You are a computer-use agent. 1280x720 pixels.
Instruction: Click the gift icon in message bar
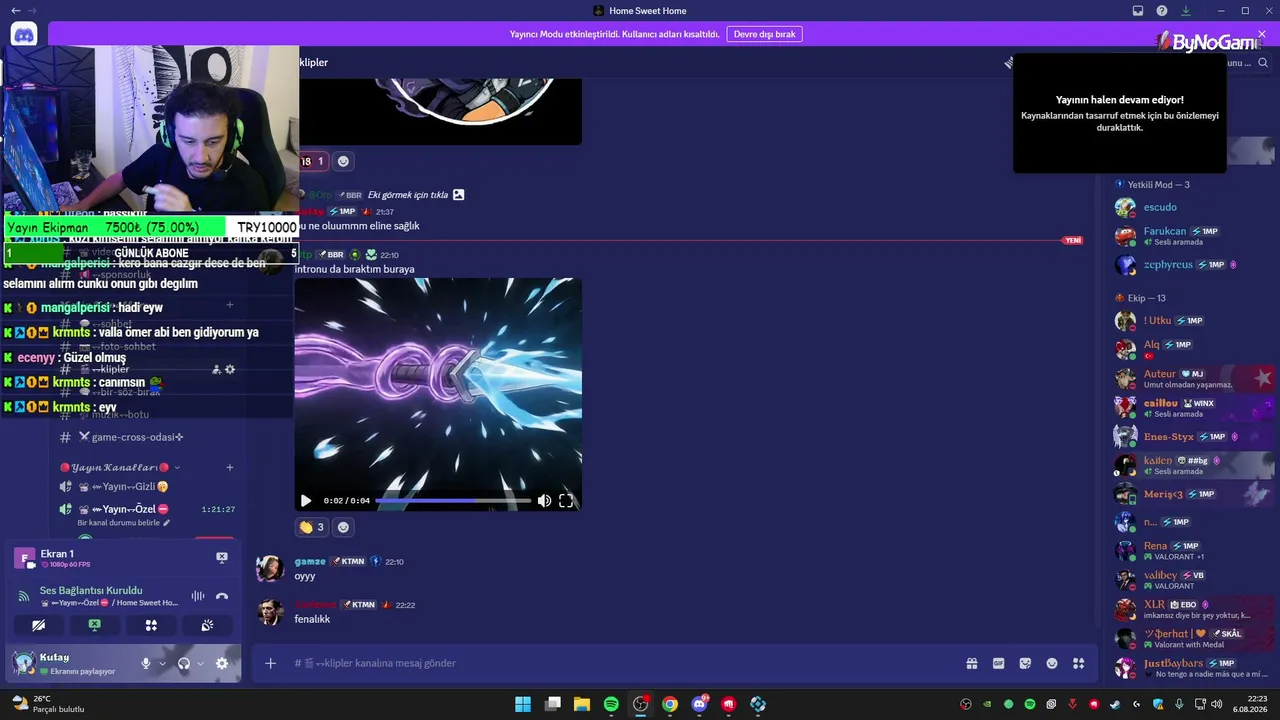click(971, 663)
